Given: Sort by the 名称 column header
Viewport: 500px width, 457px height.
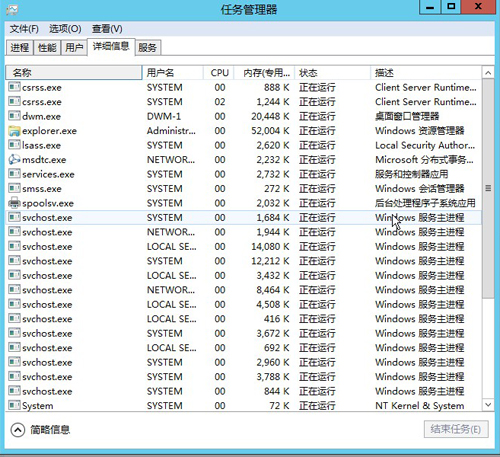Looking at the screenshot, I should [x=74, y=73].
